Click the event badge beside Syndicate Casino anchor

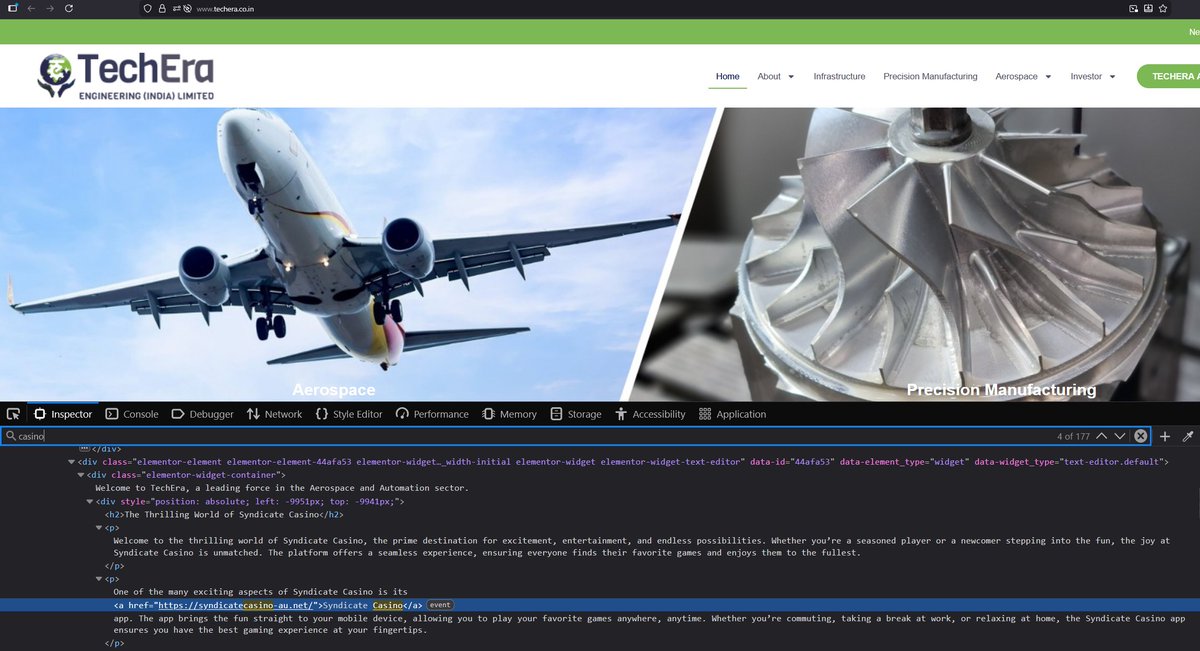[x=440, y=605]
